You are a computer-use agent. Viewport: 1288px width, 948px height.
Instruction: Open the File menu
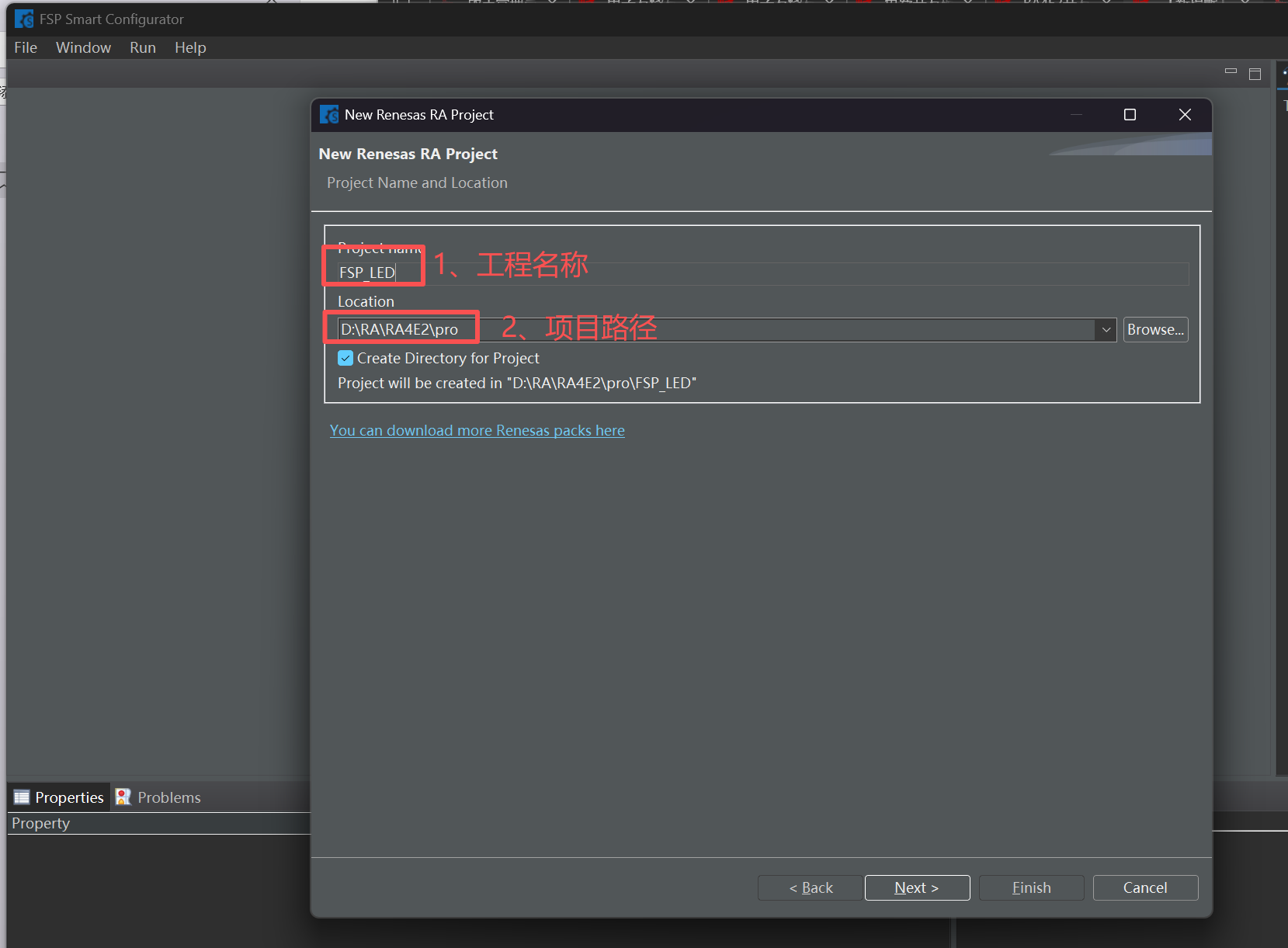(x=26, y=47)
